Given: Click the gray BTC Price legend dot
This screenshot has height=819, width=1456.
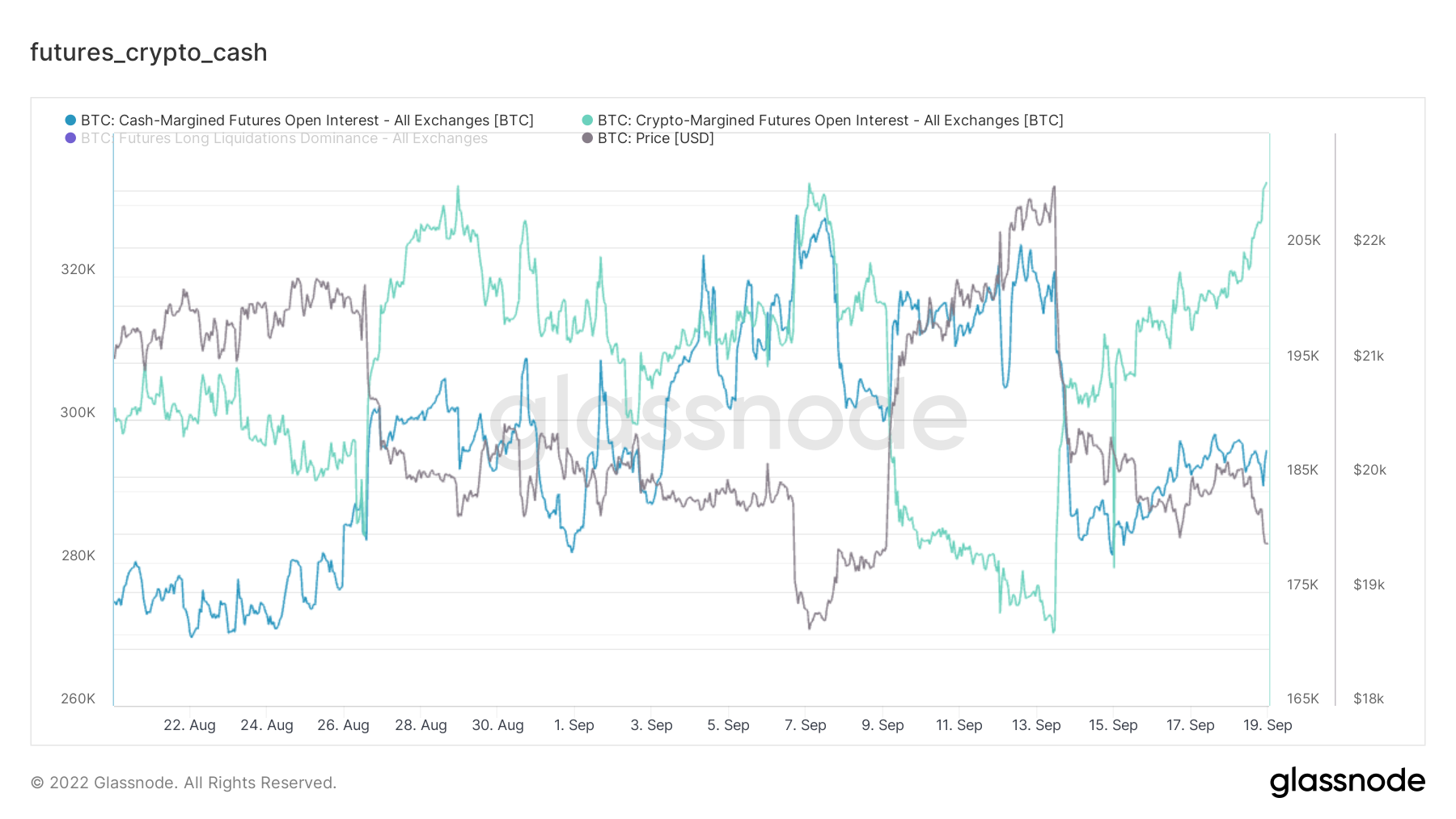Looking at the screenshot, I should 587,138.
